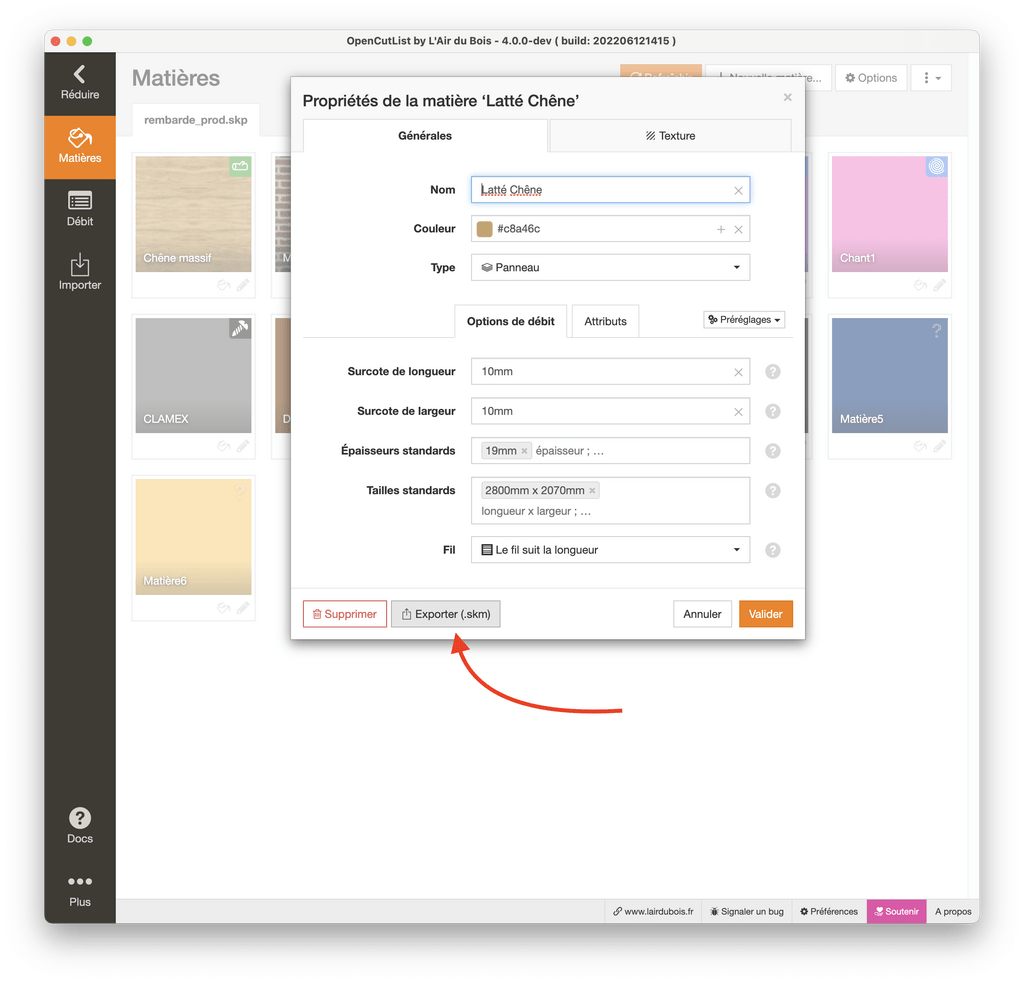
Task: Open the Plus menu in sidebar
Action: click(x=80, y=891)
